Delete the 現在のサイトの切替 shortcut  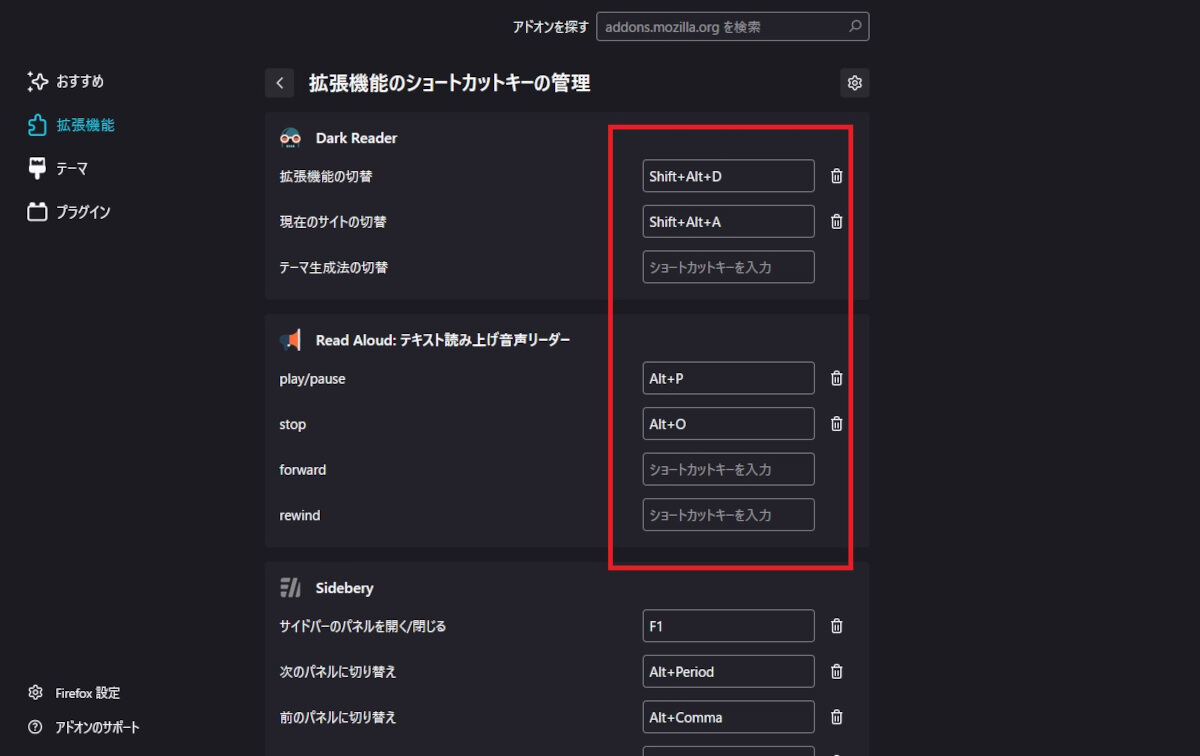point(837,222)
